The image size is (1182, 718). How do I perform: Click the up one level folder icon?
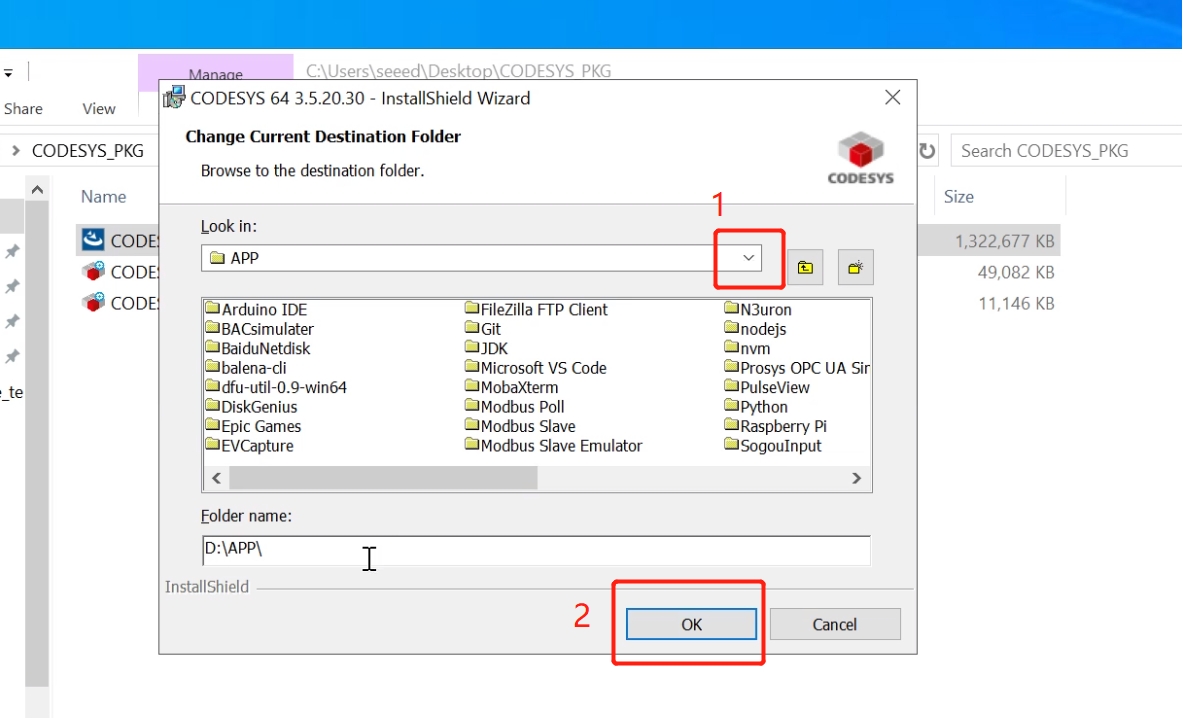coord(805,268)
